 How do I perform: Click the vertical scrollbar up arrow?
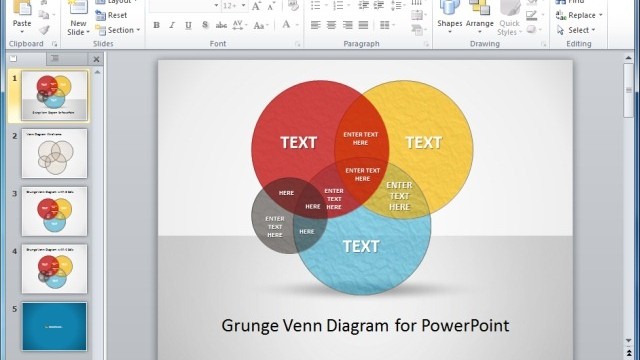[x=628, y=58]
